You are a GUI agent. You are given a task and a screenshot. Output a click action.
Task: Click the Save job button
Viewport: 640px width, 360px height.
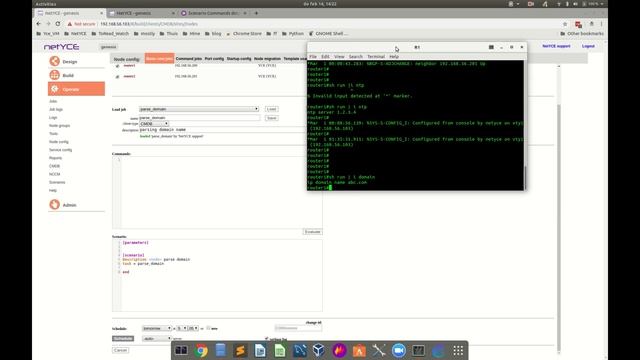point(271,118)
